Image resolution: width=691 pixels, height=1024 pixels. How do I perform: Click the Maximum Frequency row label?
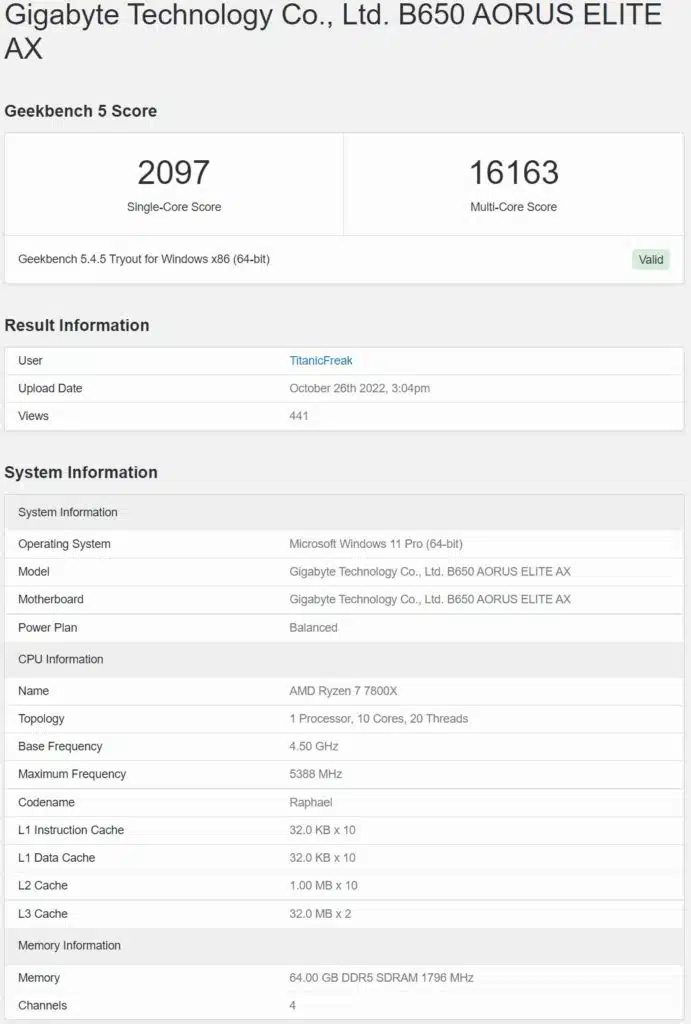[72, 774]
